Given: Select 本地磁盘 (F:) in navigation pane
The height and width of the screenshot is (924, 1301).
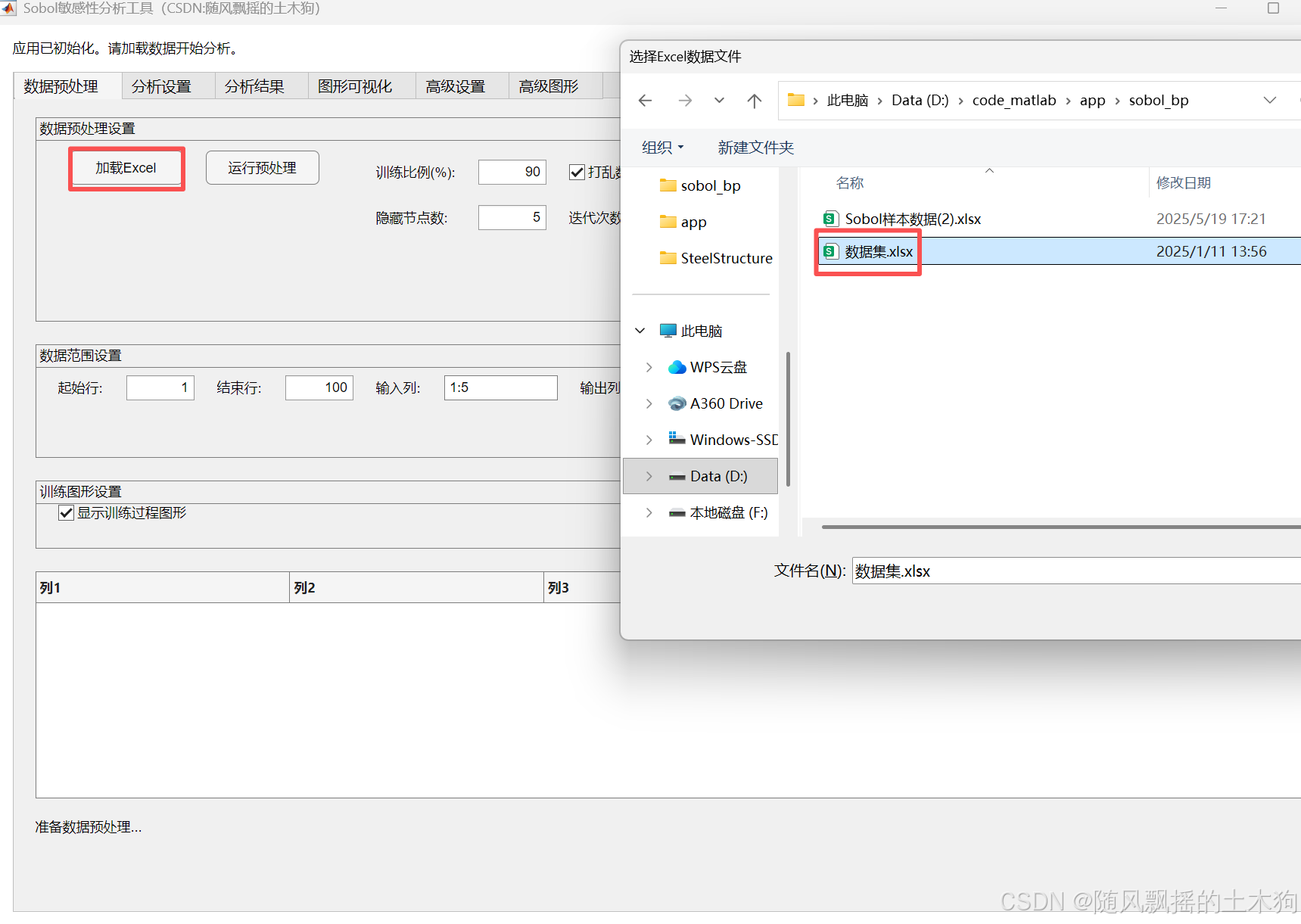Looking at the screenshot, I should pos(718,512).
